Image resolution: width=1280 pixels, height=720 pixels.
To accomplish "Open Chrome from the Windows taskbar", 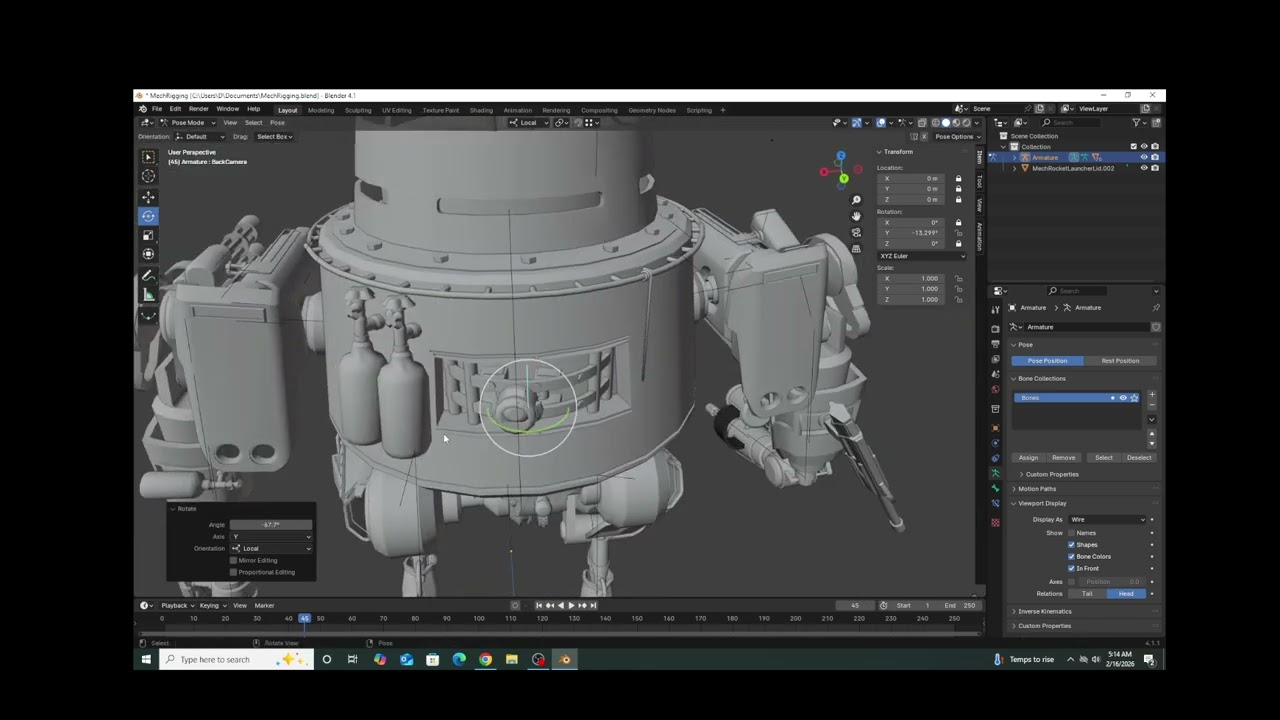I will coord(485,659).
